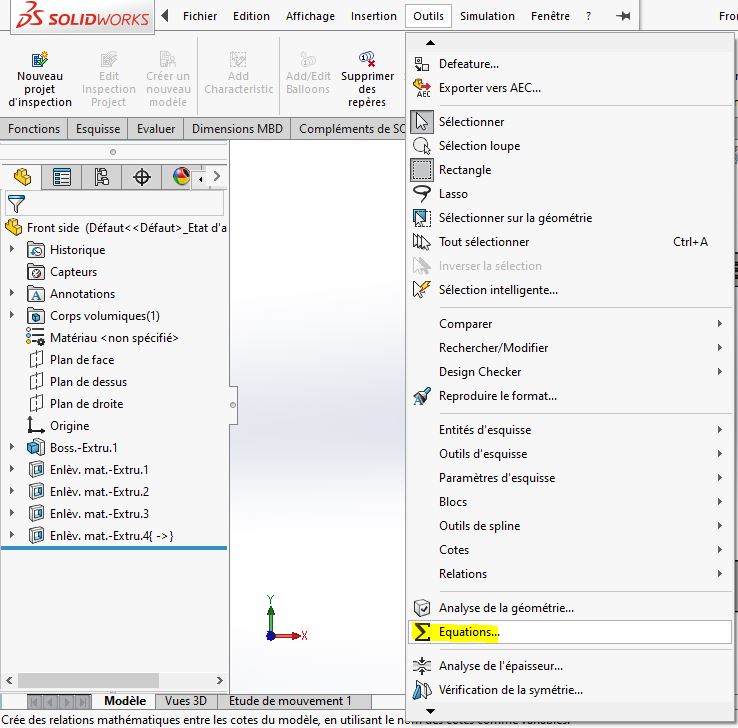The width and height of the screenshot is (738, 728).
Task: Switch to Etude de mouvement 1 tab
Action: click(290, 701)
